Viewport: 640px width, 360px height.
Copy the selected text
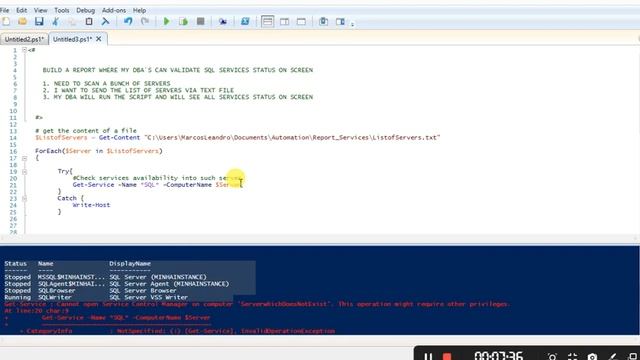pos(72,21)
